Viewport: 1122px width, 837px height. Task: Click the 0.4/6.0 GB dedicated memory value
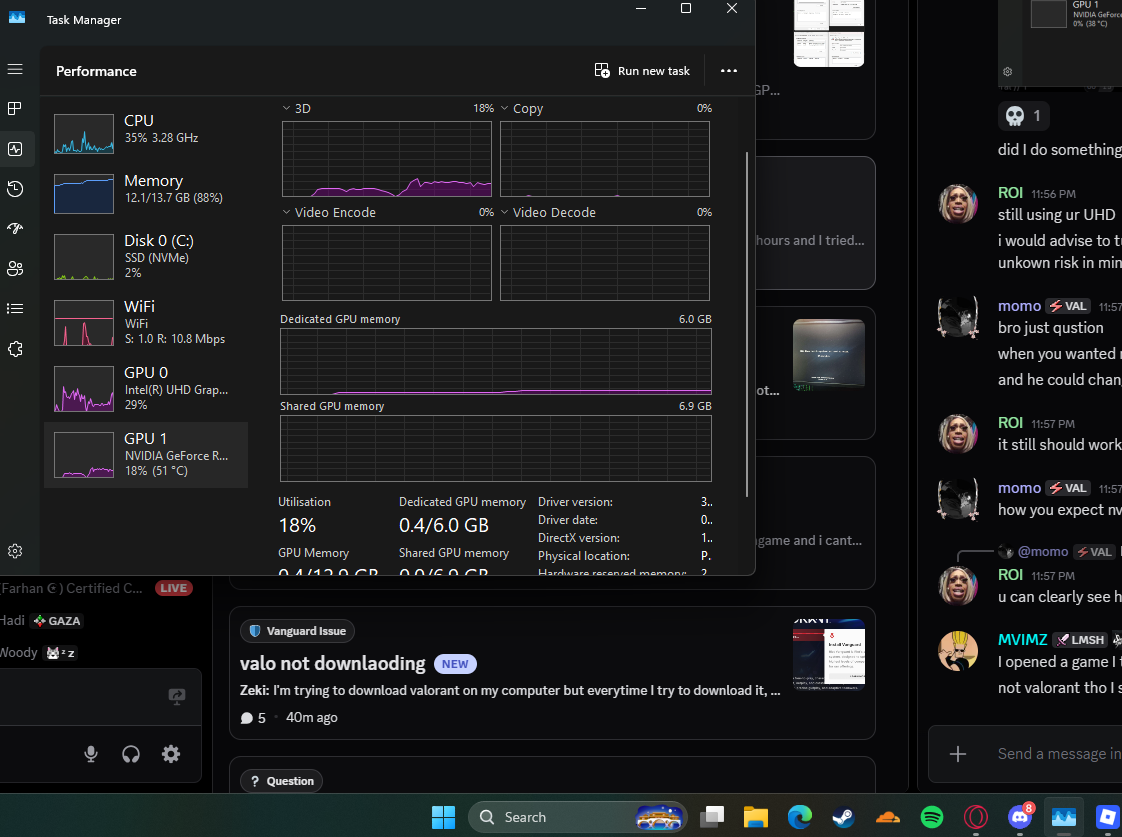coord(444,526)
